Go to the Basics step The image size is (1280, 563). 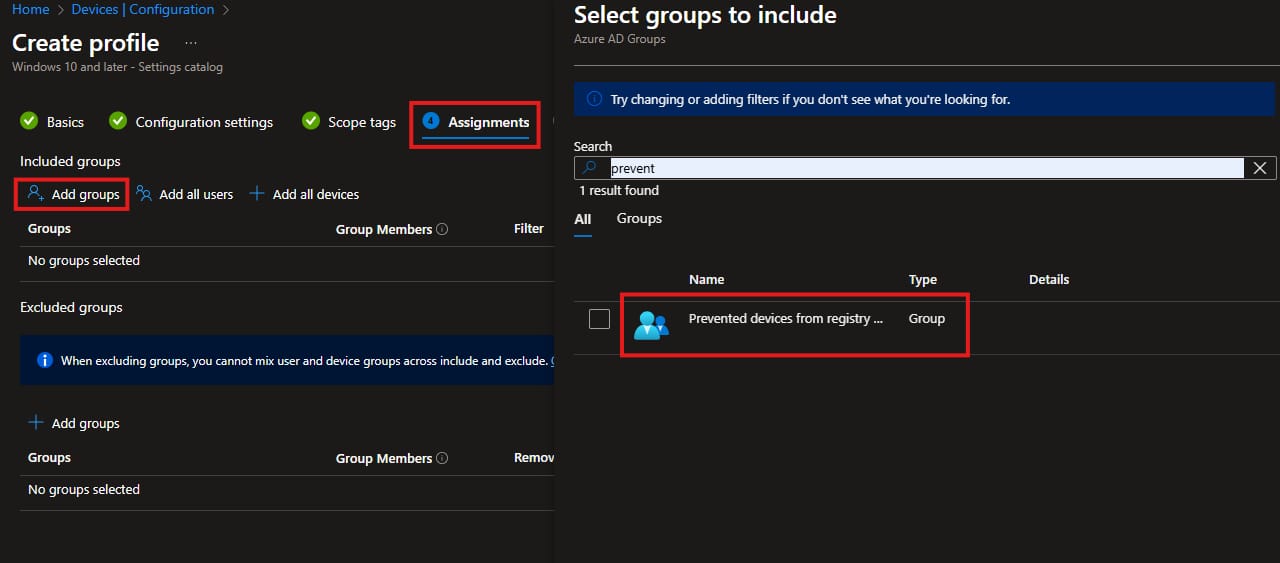coord(65,122)
